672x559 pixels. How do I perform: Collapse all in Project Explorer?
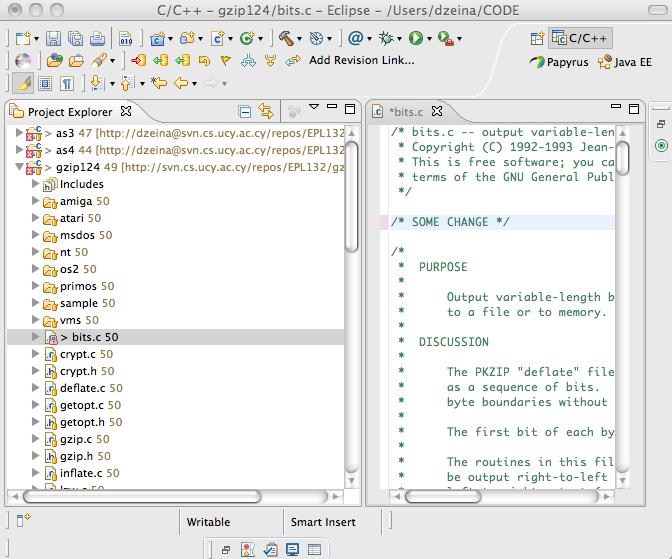[244, 112]
